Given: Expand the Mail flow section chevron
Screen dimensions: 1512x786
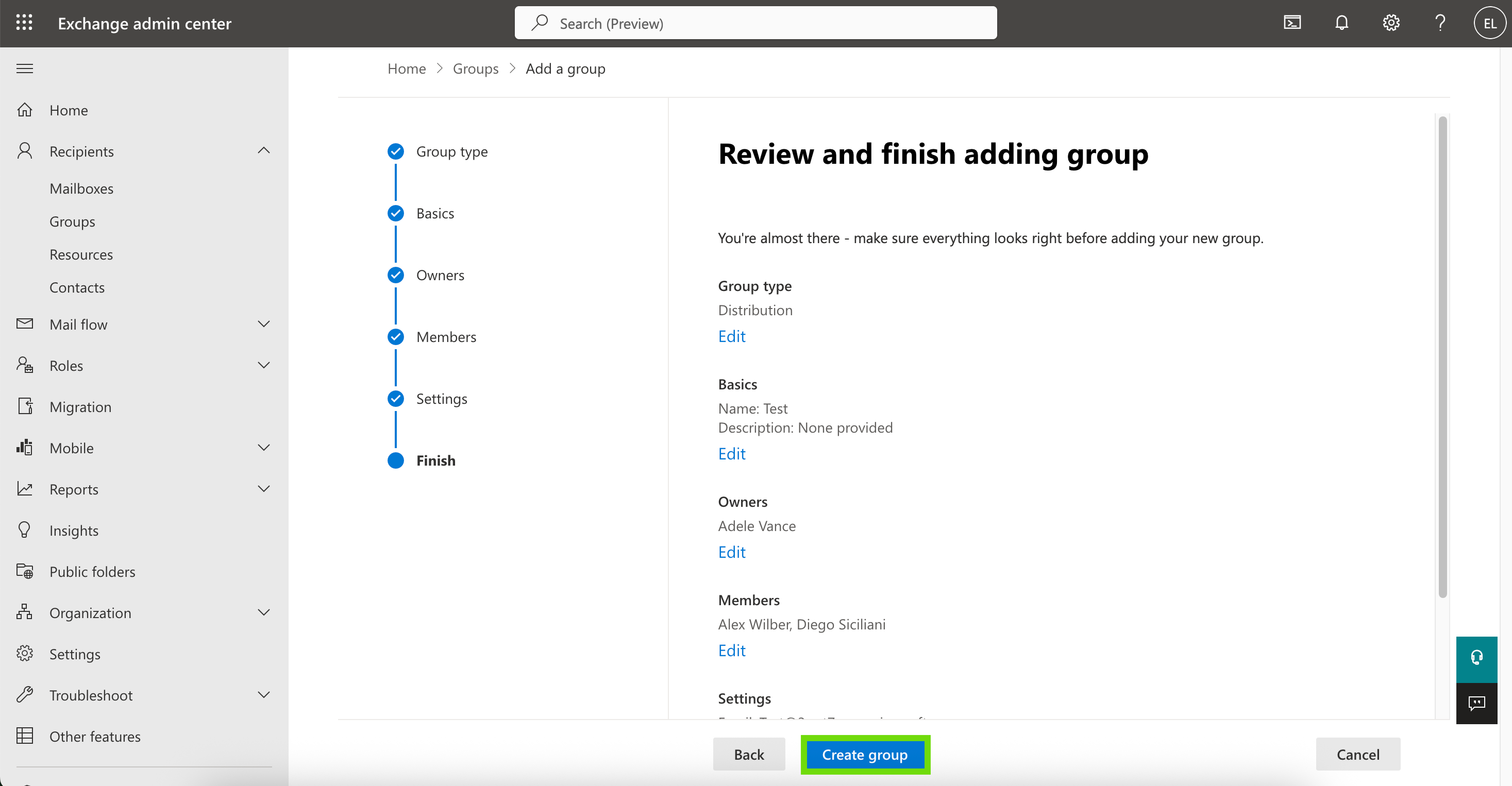Looking at the screenshot, I should [264, 324].
